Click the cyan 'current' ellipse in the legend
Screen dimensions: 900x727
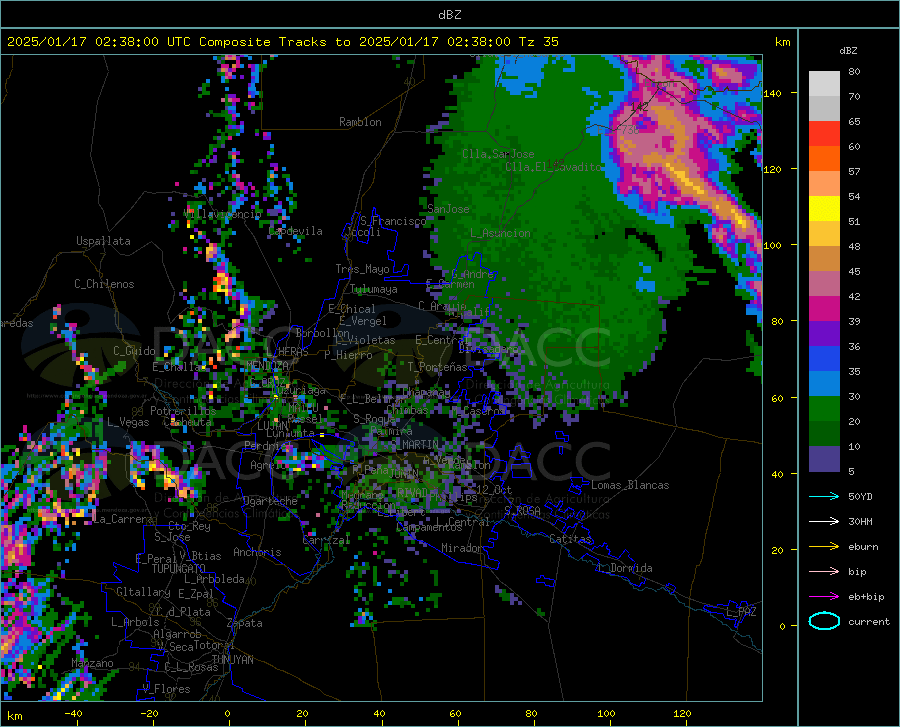(824, 621)
